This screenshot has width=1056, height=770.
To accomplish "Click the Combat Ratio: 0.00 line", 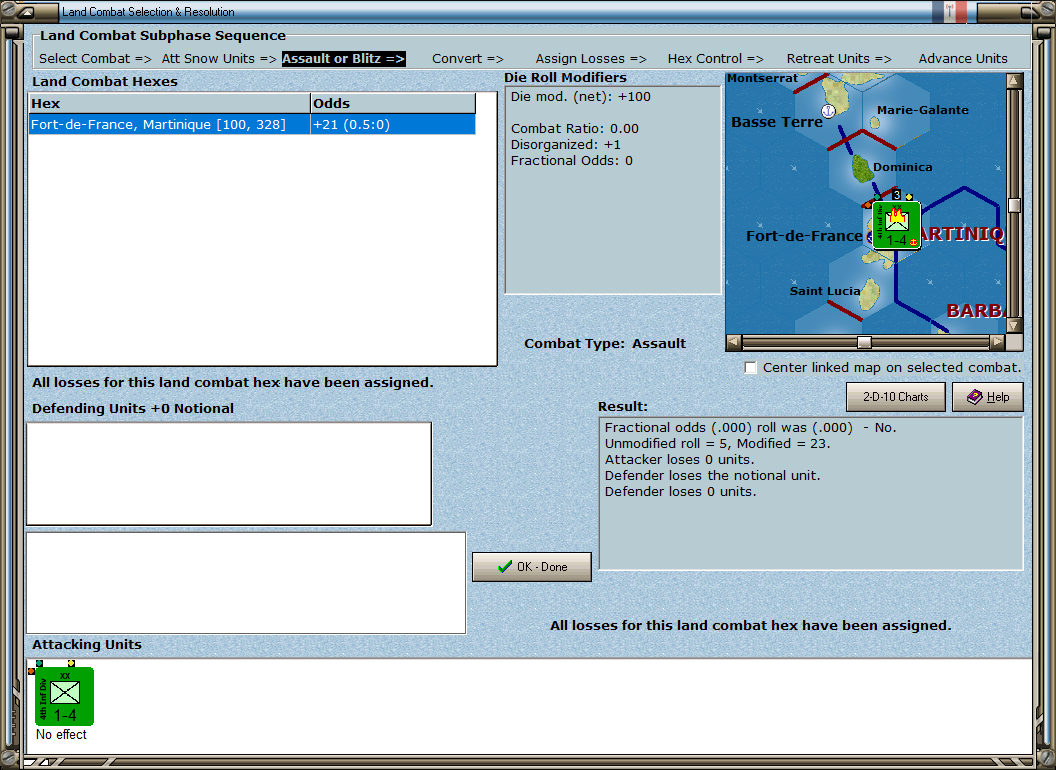I will [x=574, y=129].
